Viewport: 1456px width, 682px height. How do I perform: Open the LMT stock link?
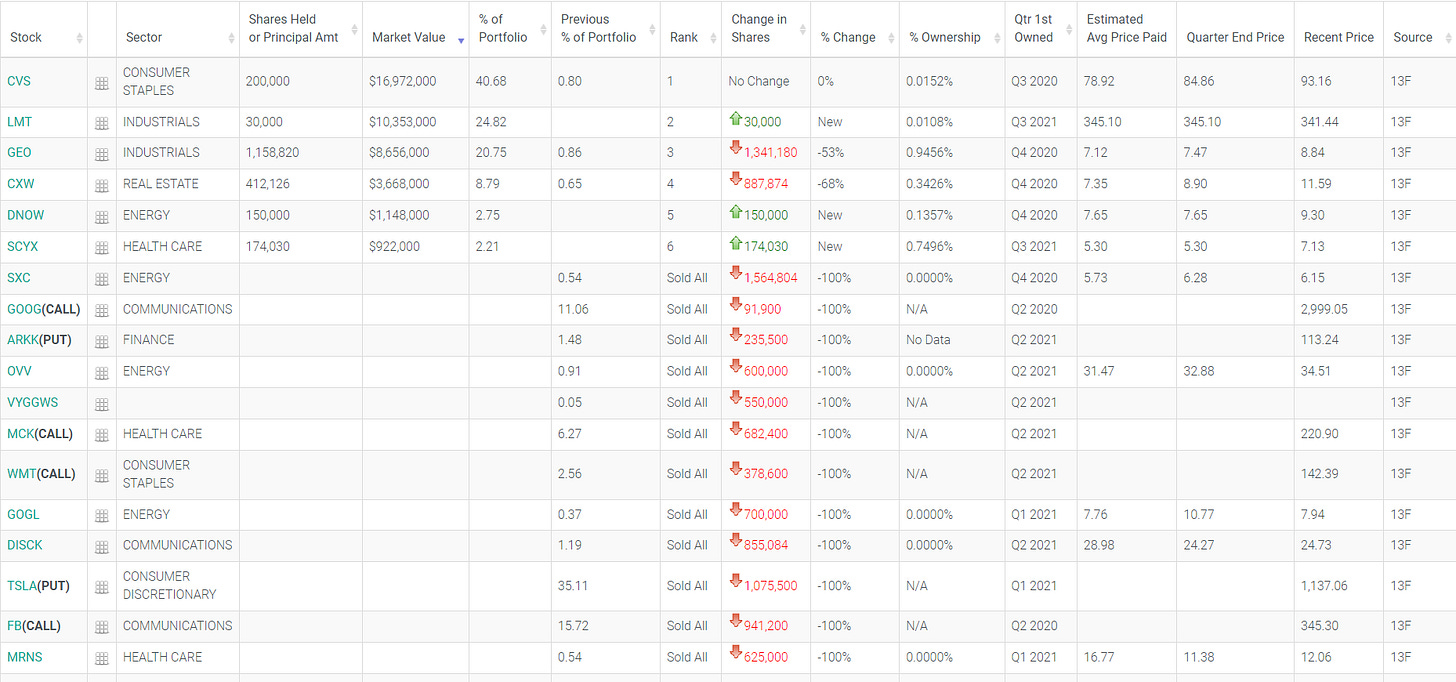point(19,121)
